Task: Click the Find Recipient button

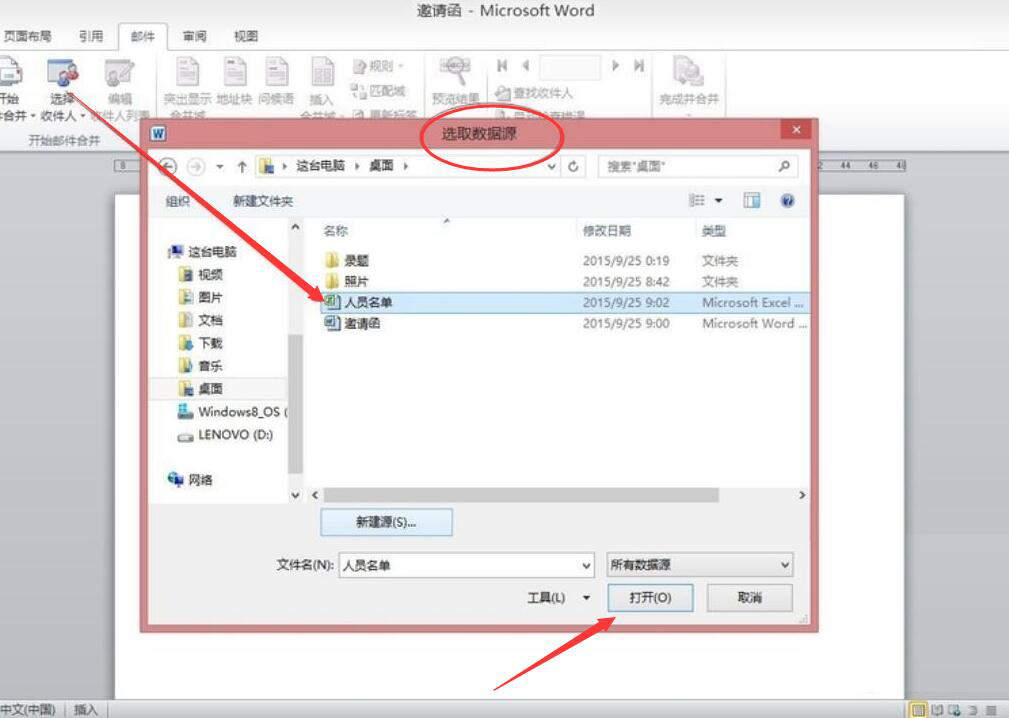Action: [533, 93]
